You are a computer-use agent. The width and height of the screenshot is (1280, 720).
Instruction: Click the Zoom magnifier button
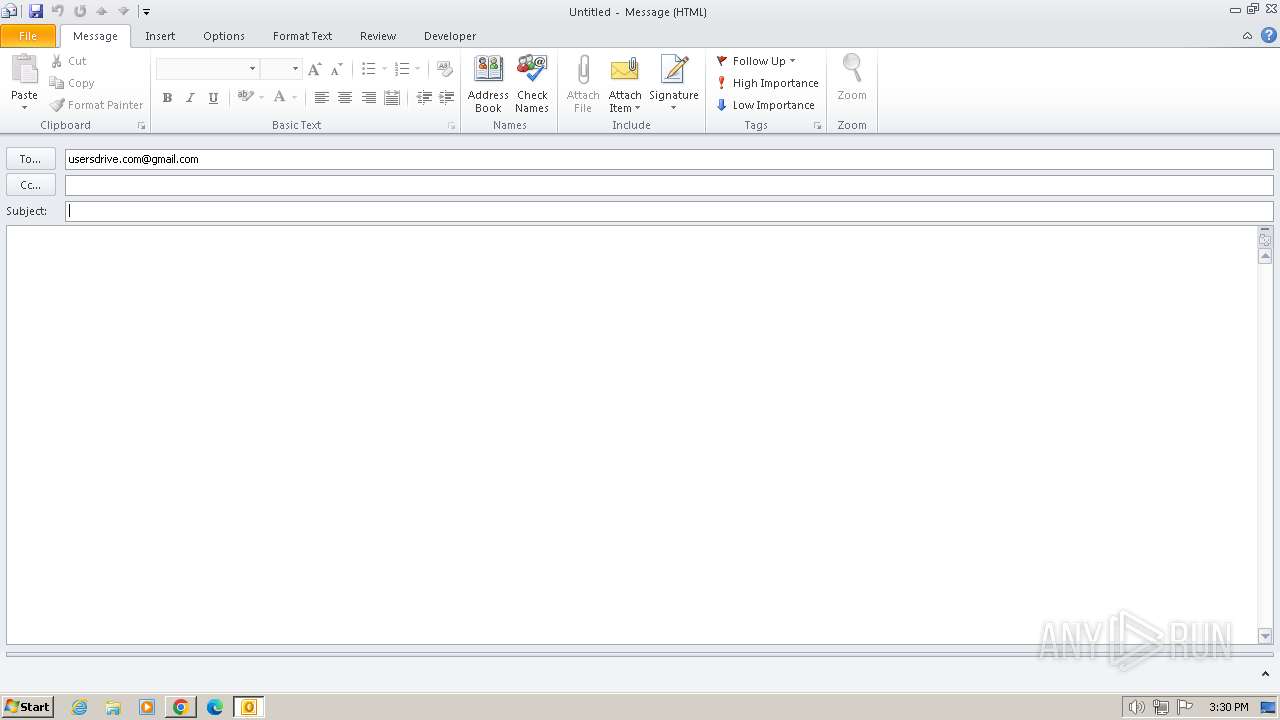point(852,78)
